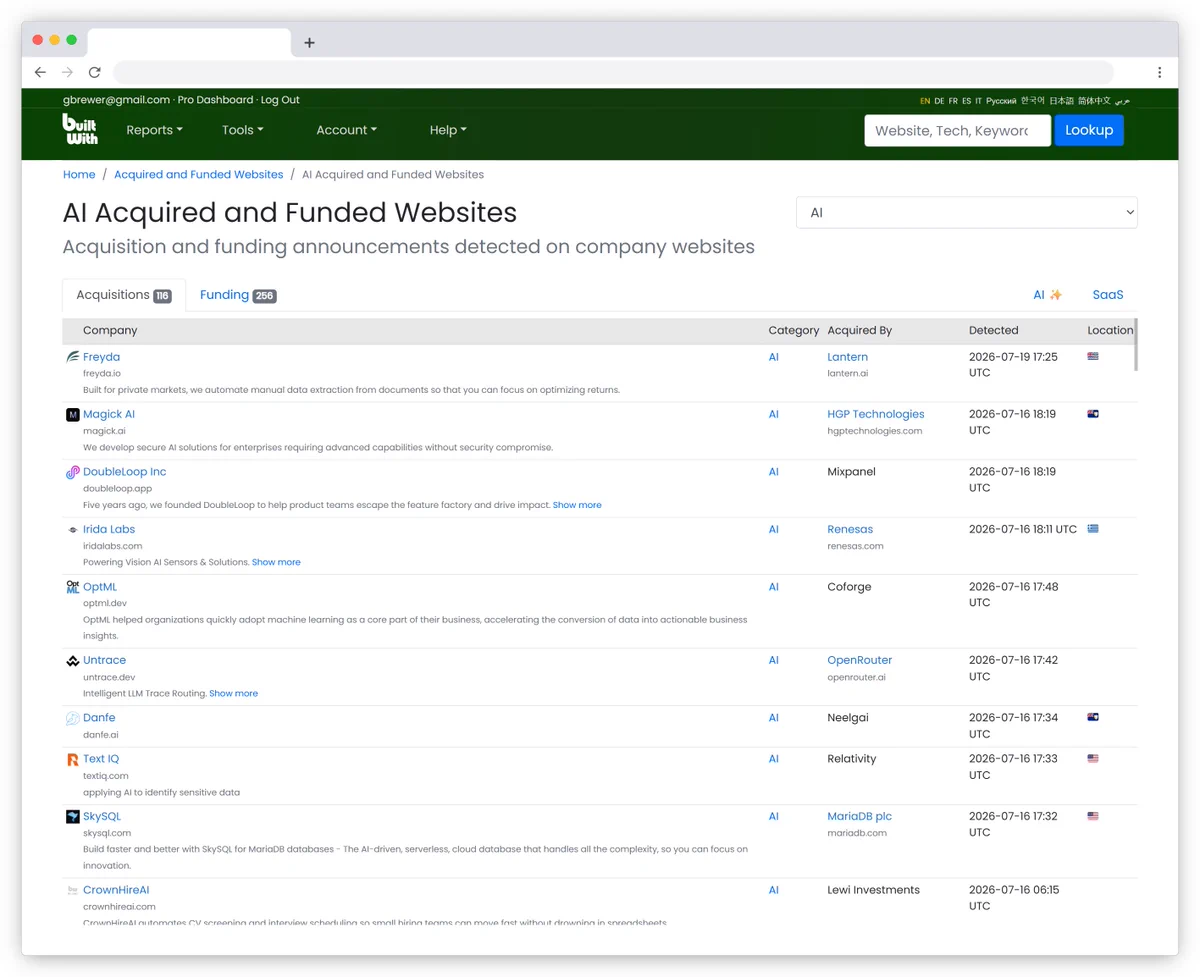This screenshot has height=977, width=1200.
Task: Expand Untrace description with Show more
Action: pos(233,693)
